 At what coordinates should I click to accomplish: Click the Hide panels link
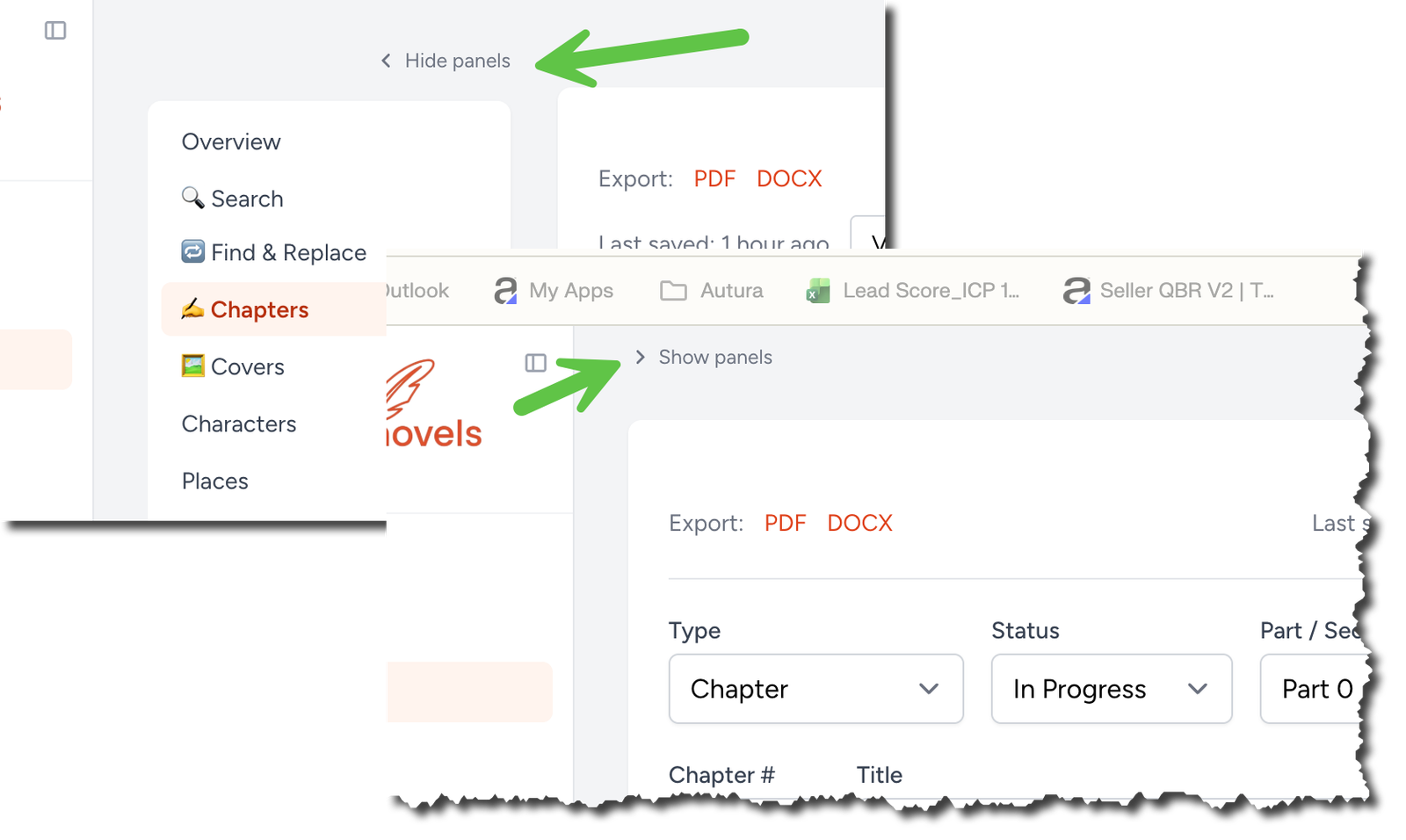click(x=457, y=61)
